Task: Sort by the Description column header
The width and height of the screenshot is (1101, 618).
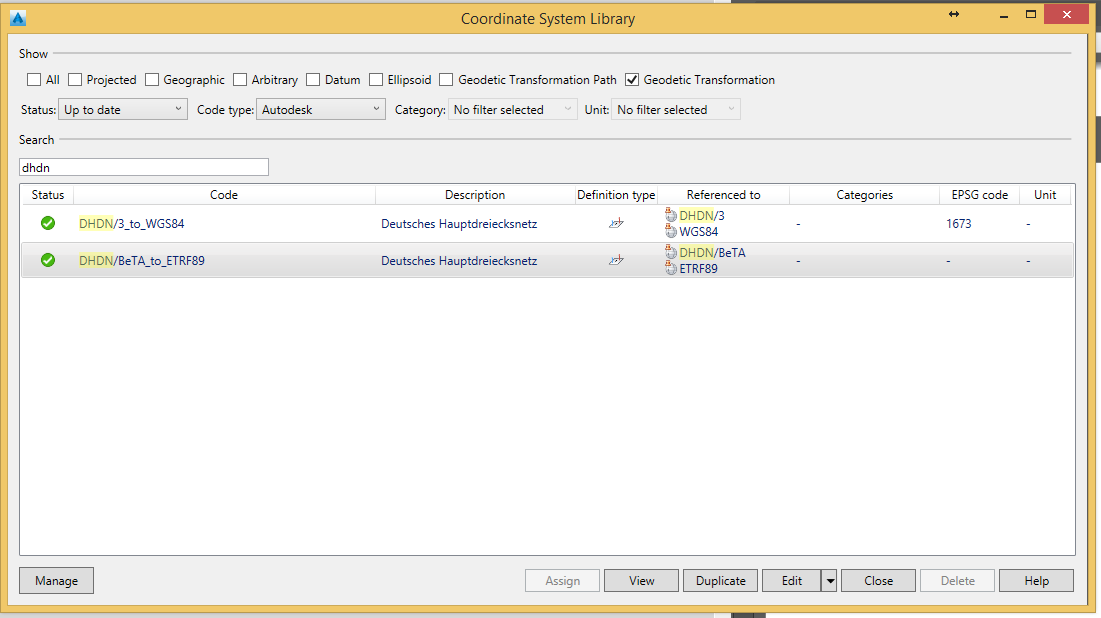Action: [475, 195]
